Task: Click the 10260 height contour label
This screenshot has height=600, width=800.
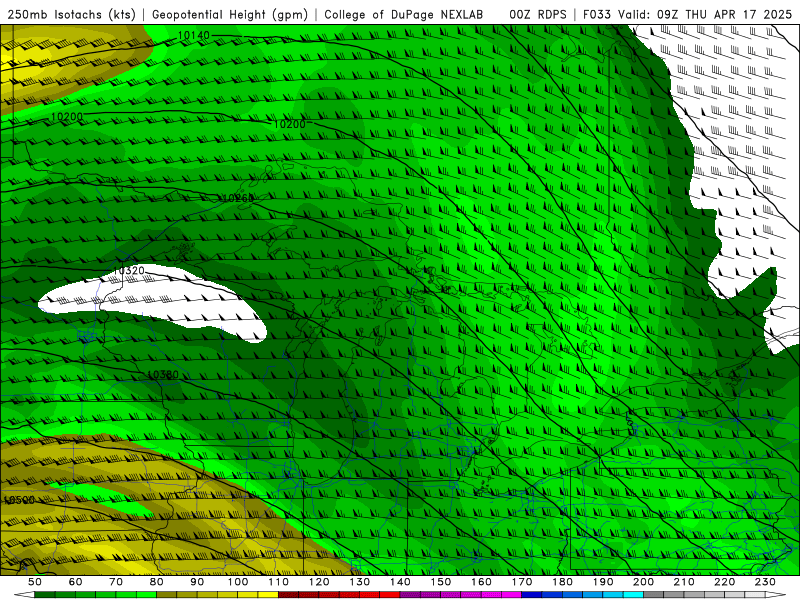Action: click(x=238, y=198)
